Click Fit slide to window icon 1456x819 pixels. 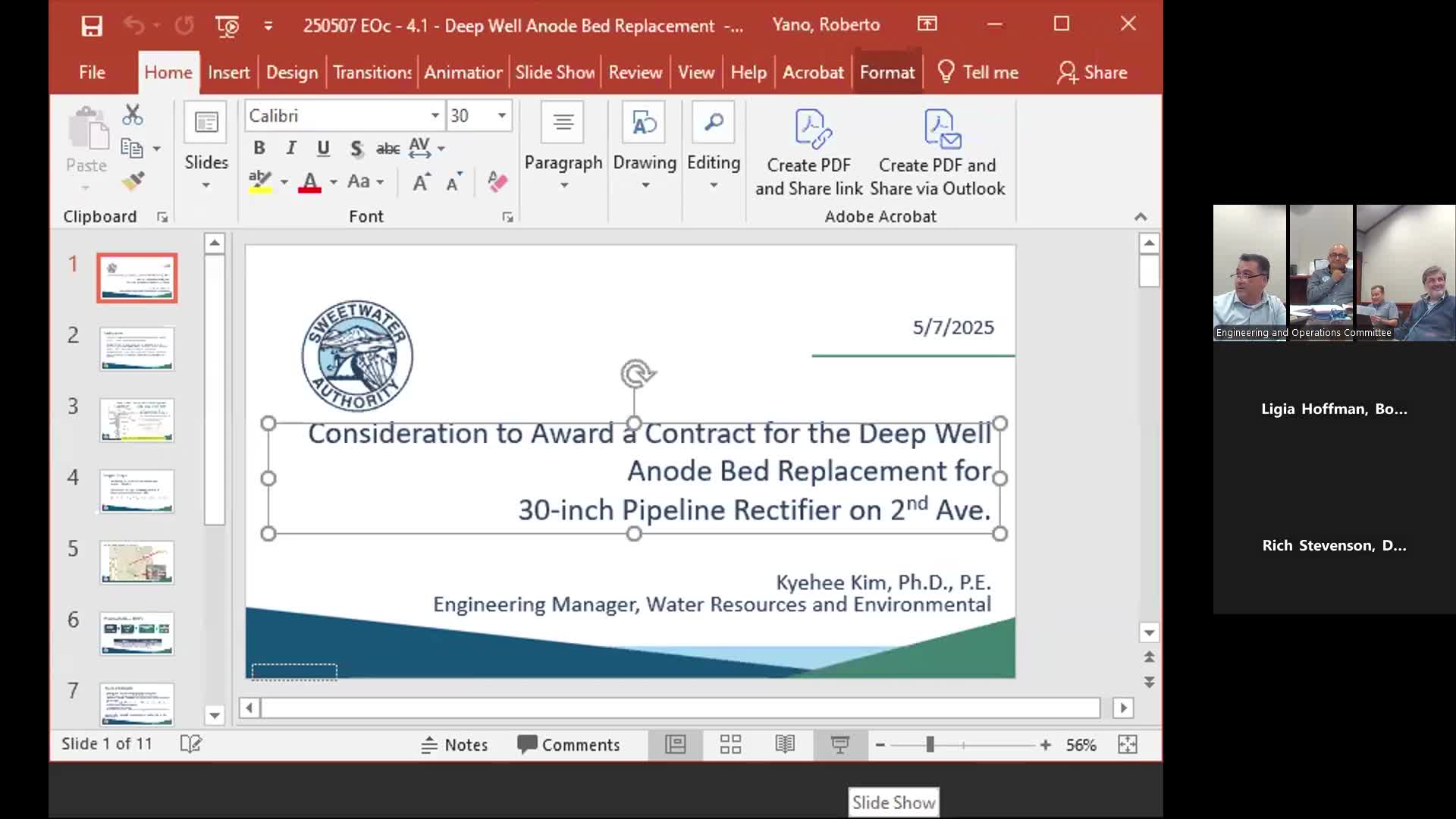tap(1128, 744)
